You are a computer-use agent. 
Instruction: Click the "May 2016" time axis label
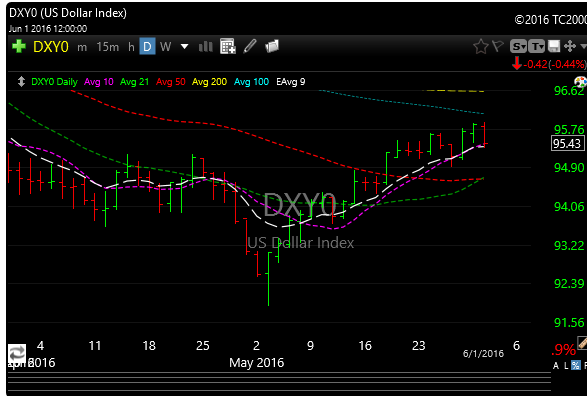point(256,363)
